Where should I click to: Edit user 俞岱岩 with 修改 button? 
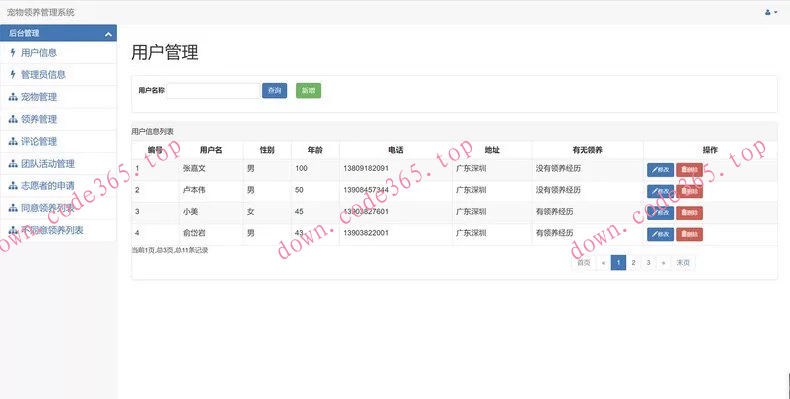click(x=660, y=234)
